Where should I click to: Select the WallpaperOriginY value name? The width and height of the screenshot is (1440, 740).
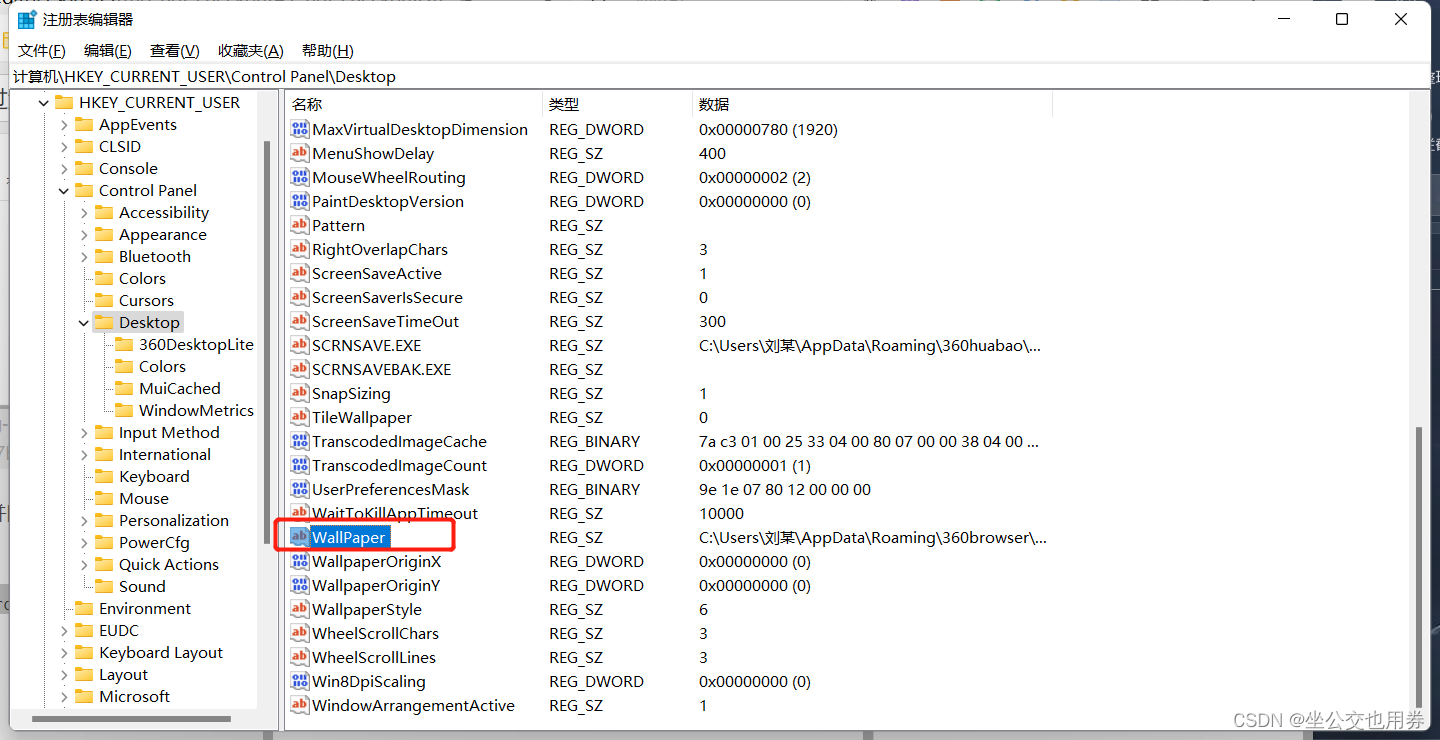376,585
